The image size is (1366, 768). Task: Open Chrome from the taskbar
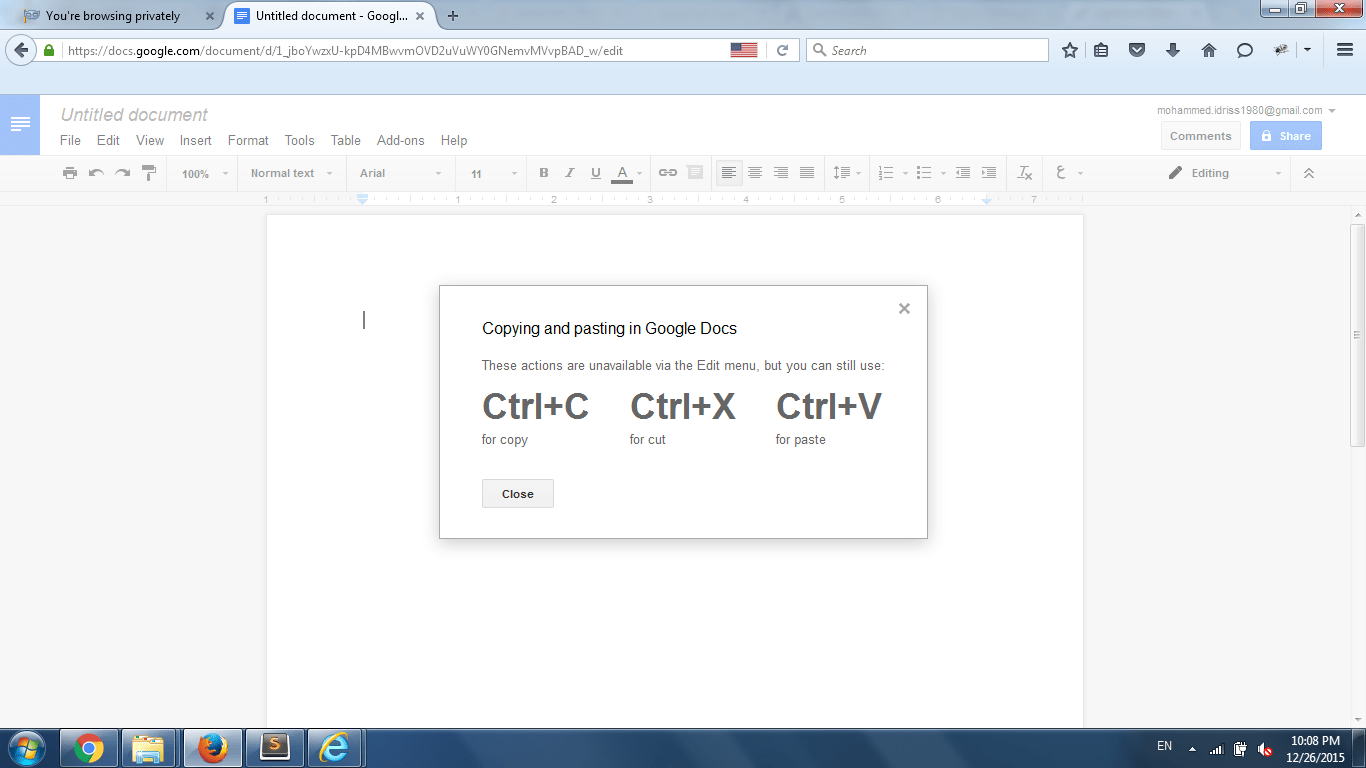click(x=89, y=748)
